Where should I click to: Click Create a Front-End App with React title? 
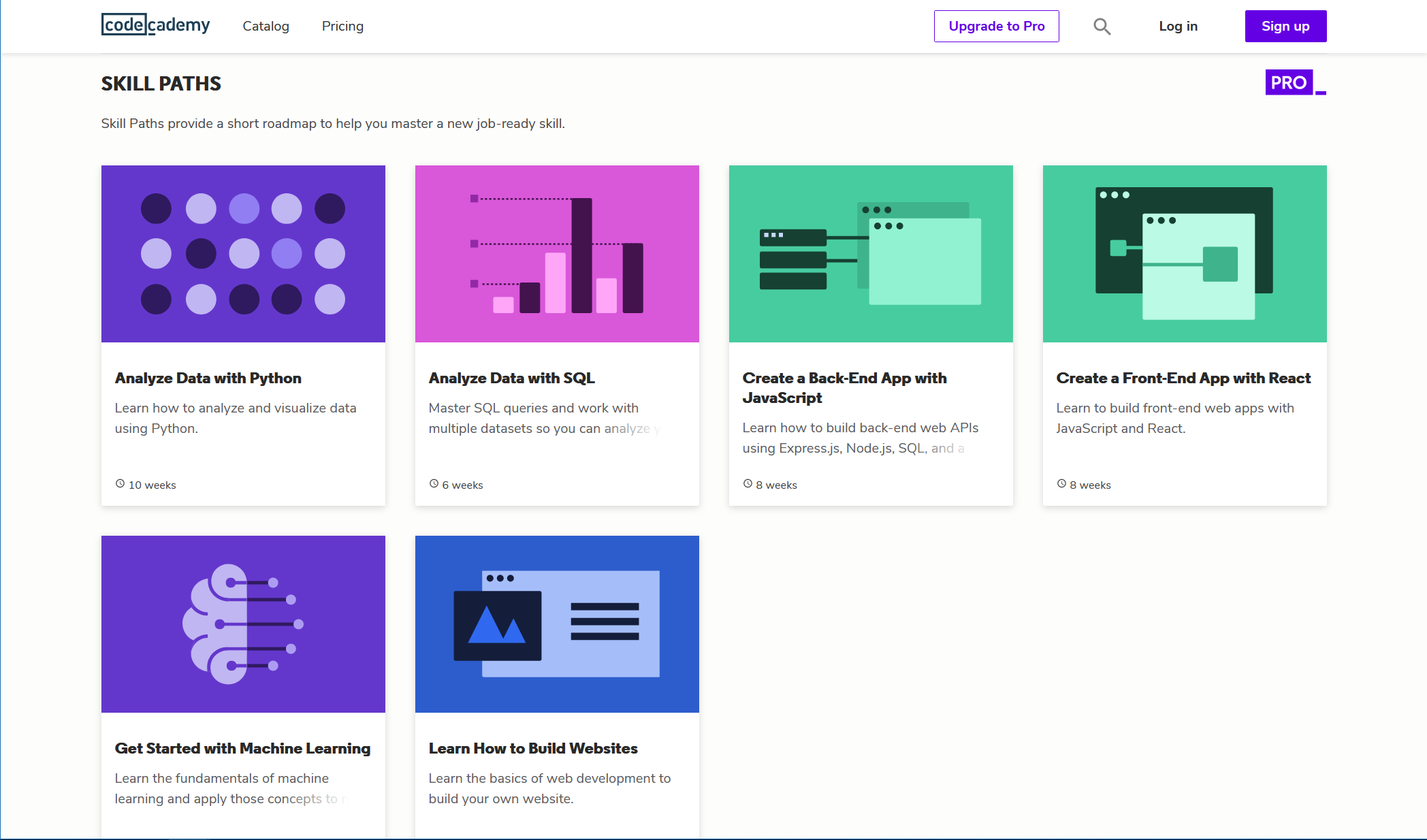pos(1183,378)
